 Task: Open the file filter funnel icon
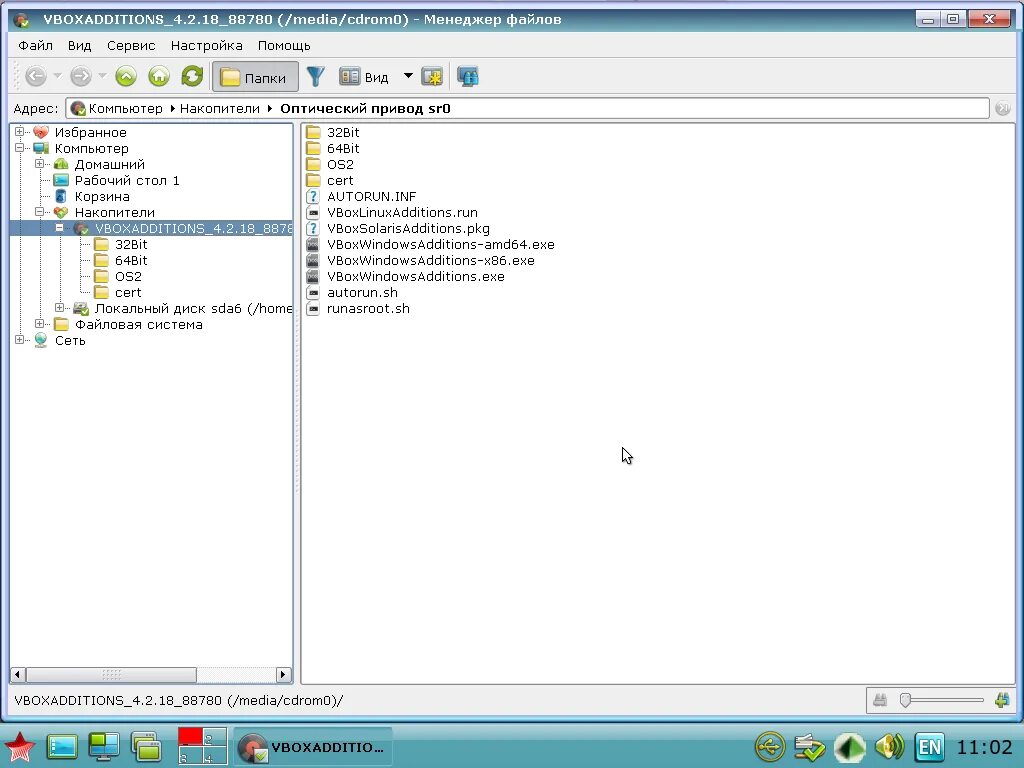(315, 76)
